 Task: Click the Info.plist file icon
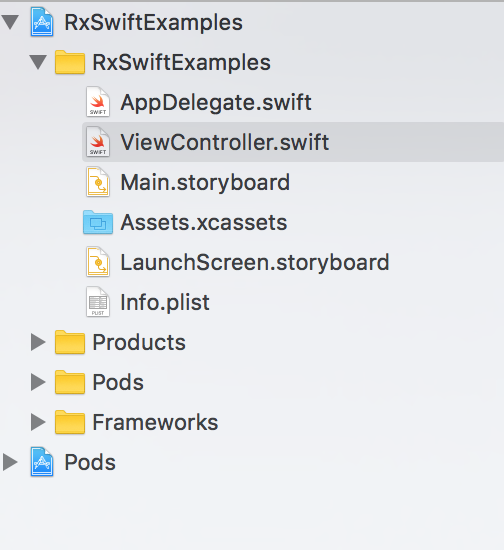98,302
